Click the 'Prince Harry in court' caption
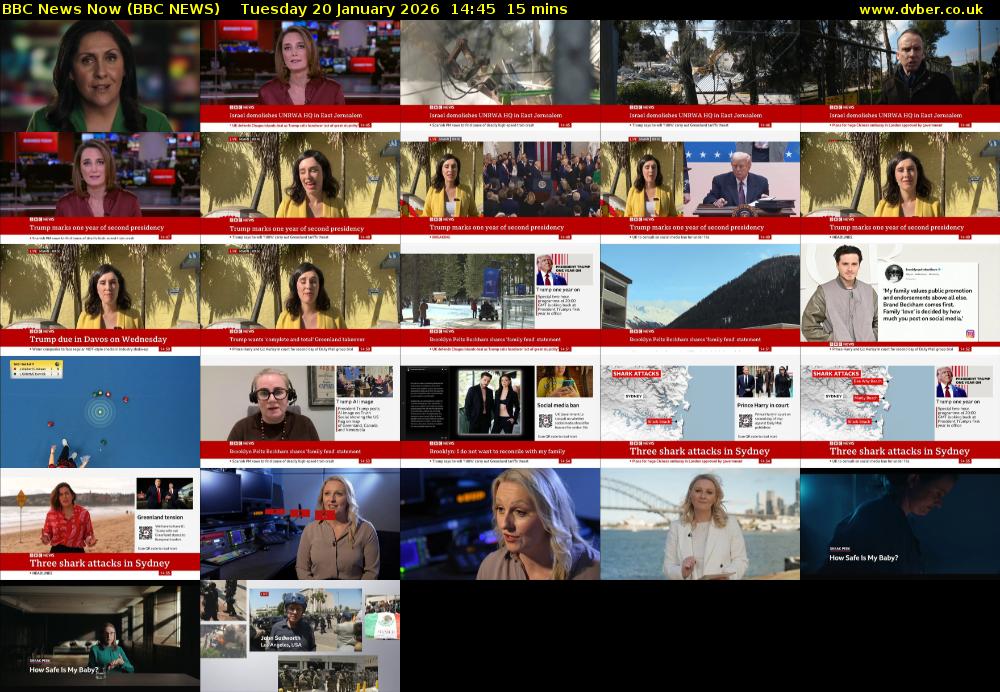The height and width of the screenshot is (692, 1000). tap(764, 405)
